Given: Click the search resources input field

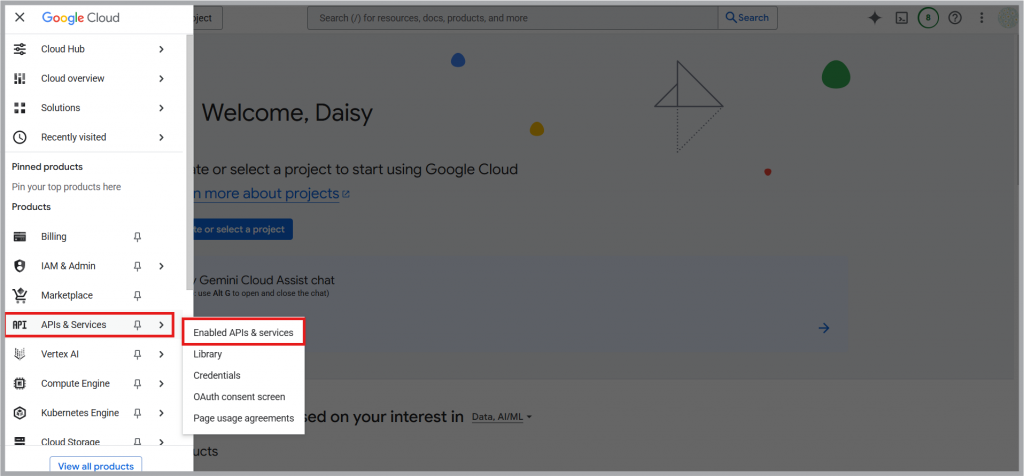Looking at the screenshot, I should [513, 18].
